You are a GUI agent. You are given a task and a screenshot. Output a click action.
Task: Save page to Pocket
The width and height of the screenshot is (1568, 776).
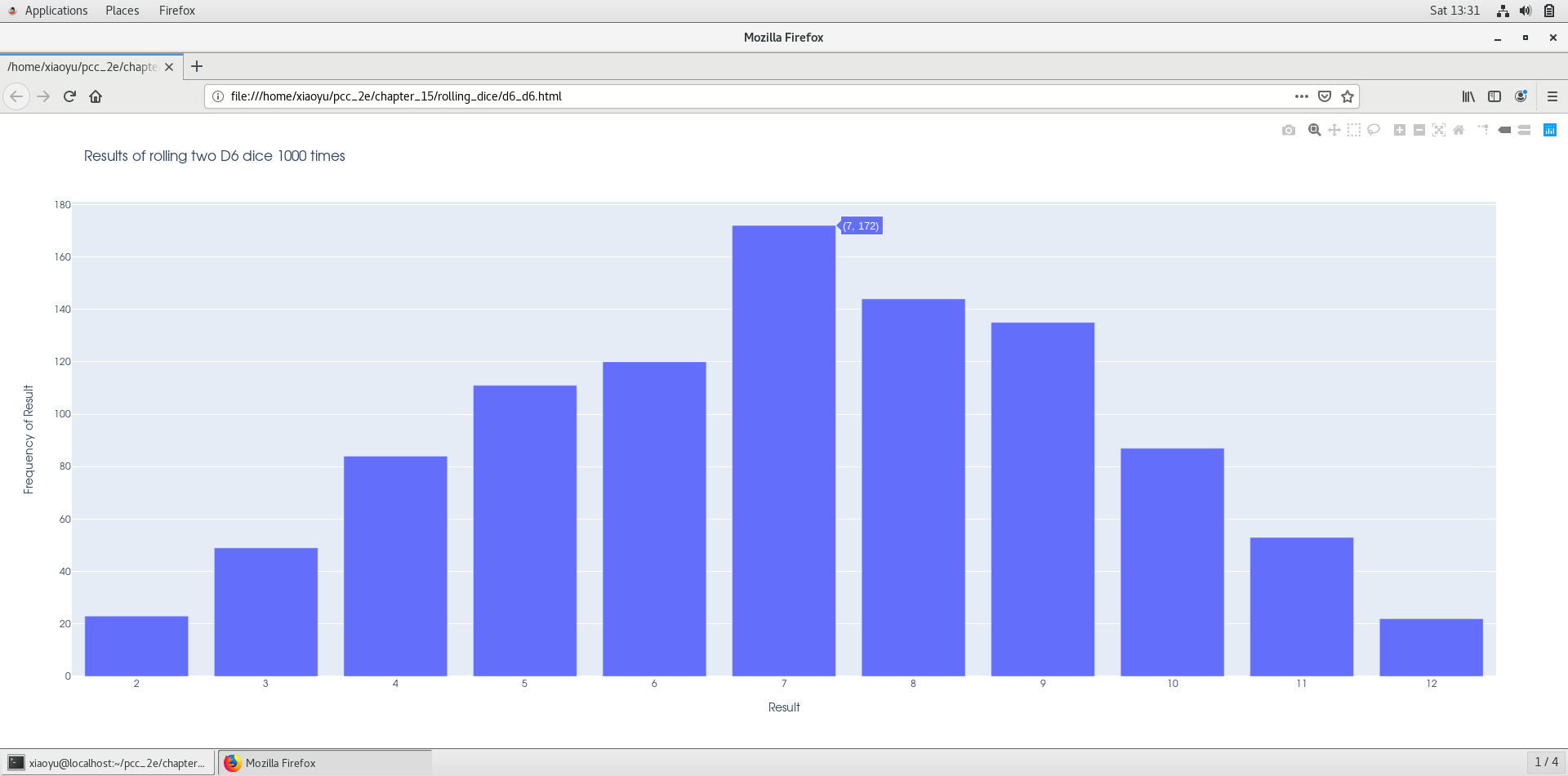pyautogui.click(x=1325, y=96)
